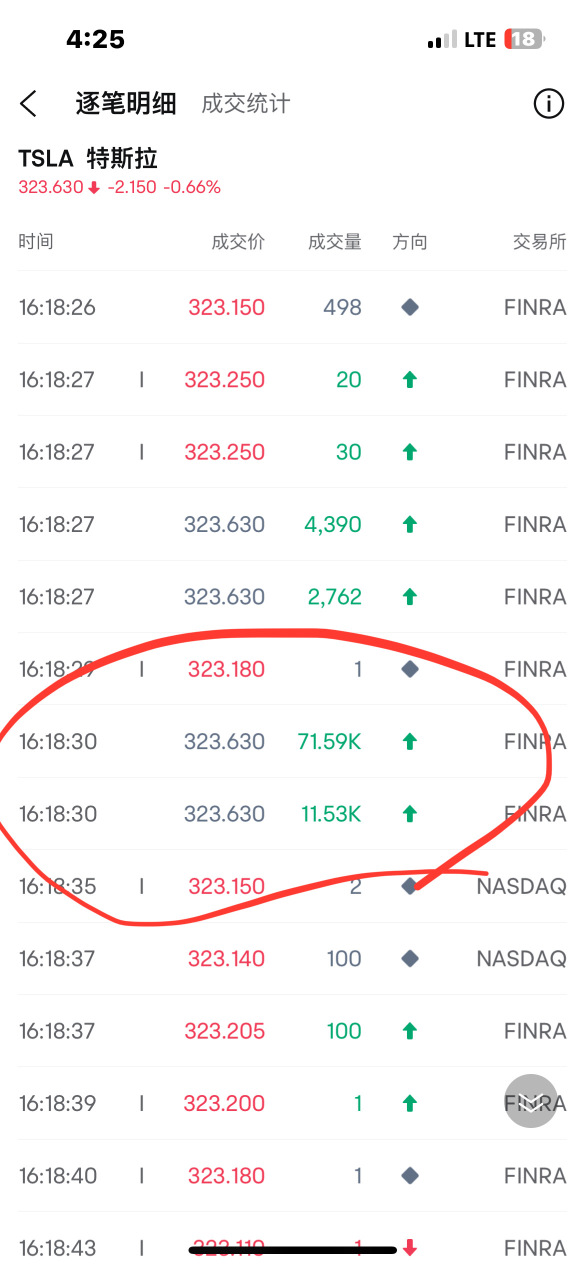
Task: Switch to the 成交统计 tab
Action: 244,103
